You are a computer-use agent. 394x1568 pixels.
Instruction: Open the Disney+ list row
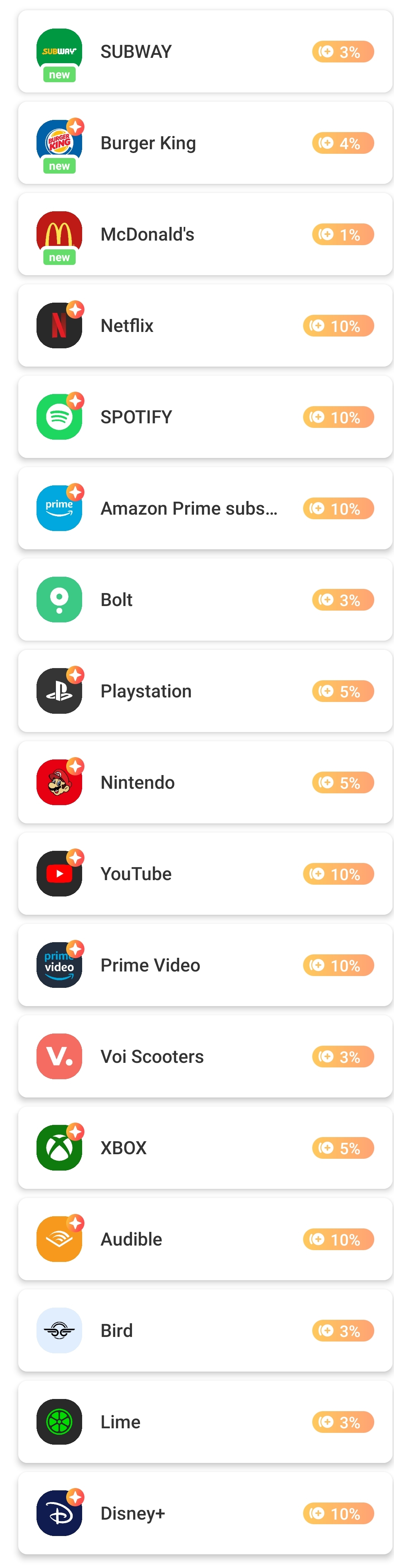pyautogui.click(x=205, y=1512)
